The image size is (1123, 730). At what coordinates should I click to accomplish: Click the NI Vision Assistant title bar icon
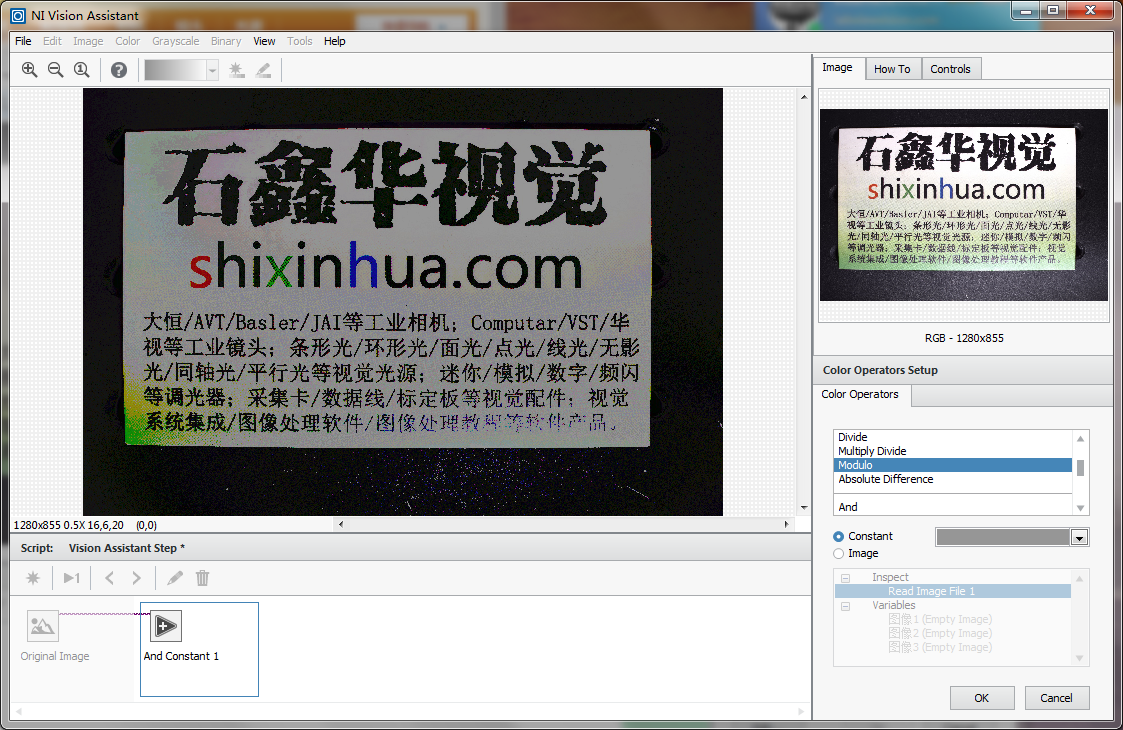point(18,15)
